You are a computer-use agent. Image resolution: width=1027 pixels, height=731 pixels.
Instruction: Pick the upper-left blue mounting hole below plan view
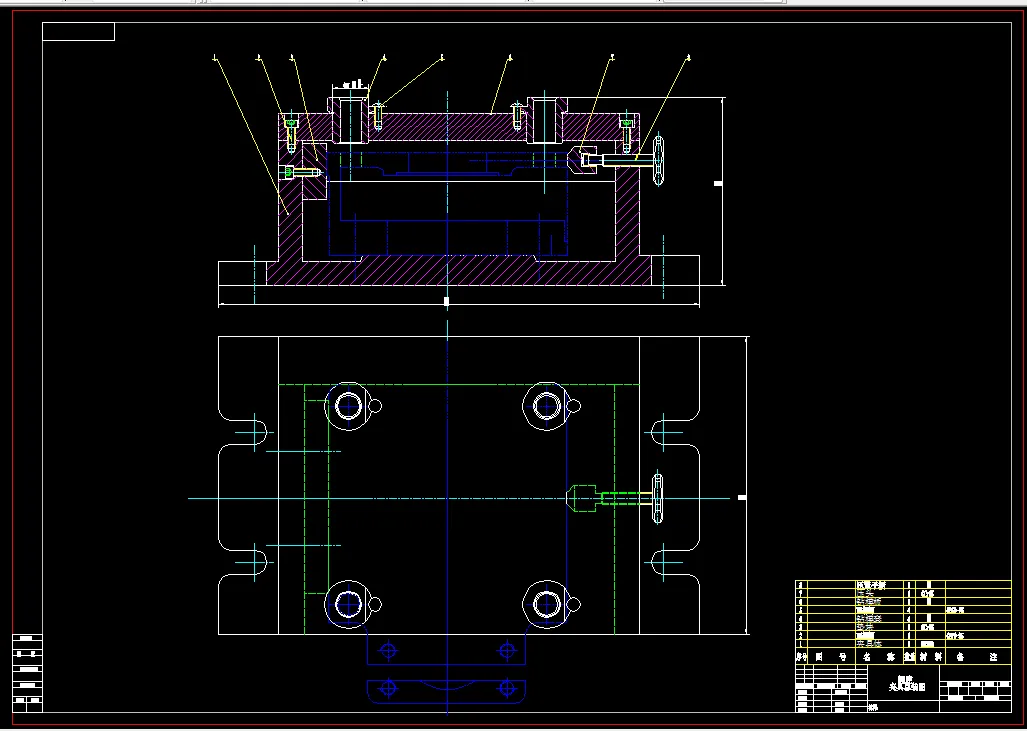click(388, 650)
